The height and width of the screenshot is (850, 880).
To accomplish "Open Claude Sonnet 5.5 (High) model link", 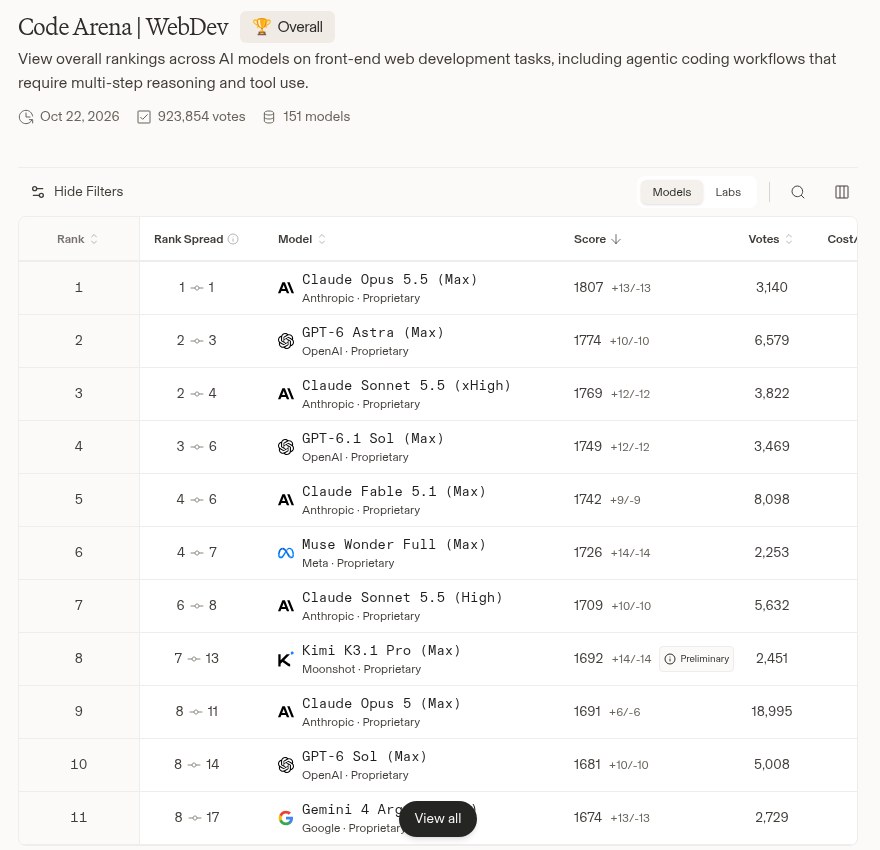I will point(402,598).
